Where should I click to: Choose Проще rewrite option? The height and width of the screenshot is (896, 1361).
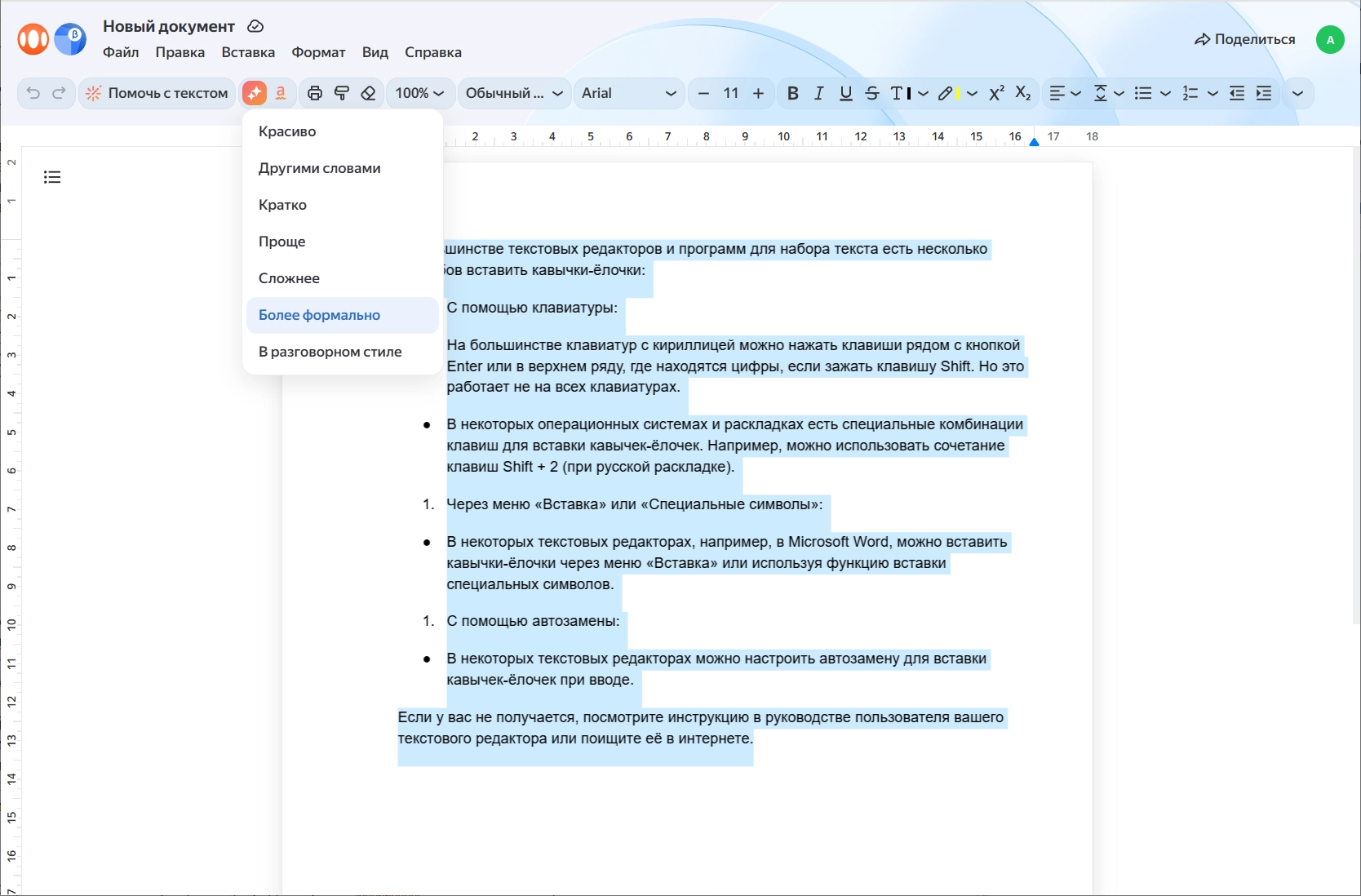(343, 242)
